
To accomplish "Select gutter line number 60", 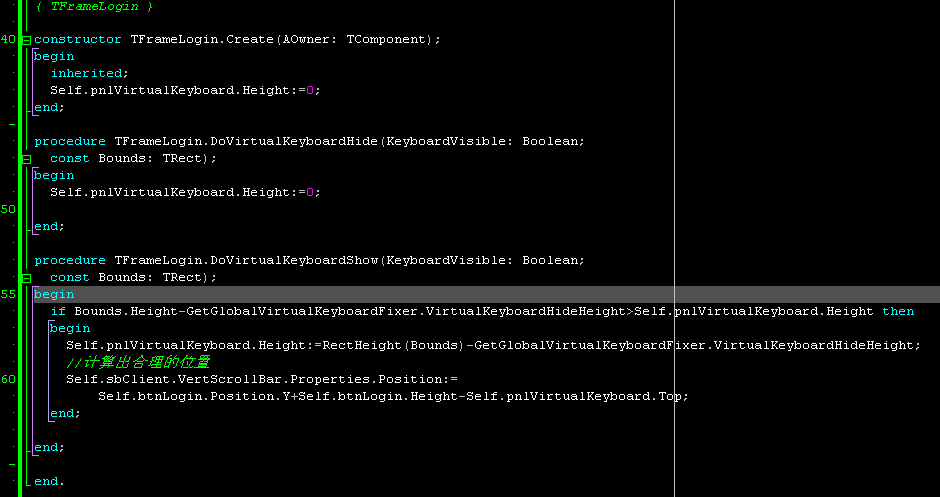I will 8,379.
